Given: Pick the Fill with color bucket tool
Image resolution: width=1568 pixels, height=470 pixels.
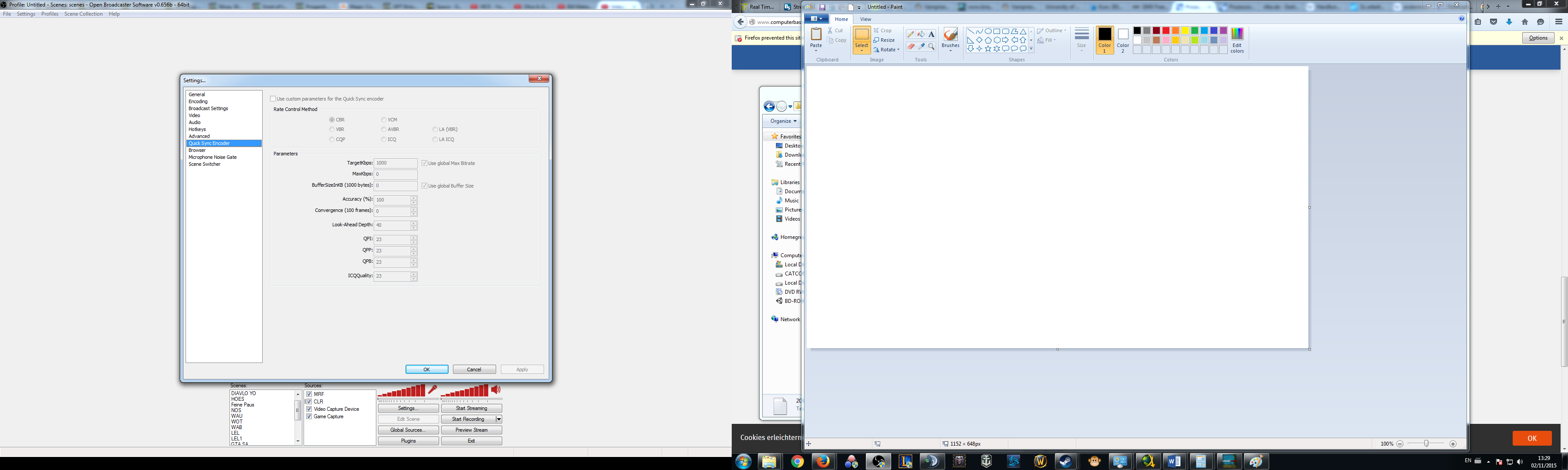Looking at the screenshot, I should point(921,35).
